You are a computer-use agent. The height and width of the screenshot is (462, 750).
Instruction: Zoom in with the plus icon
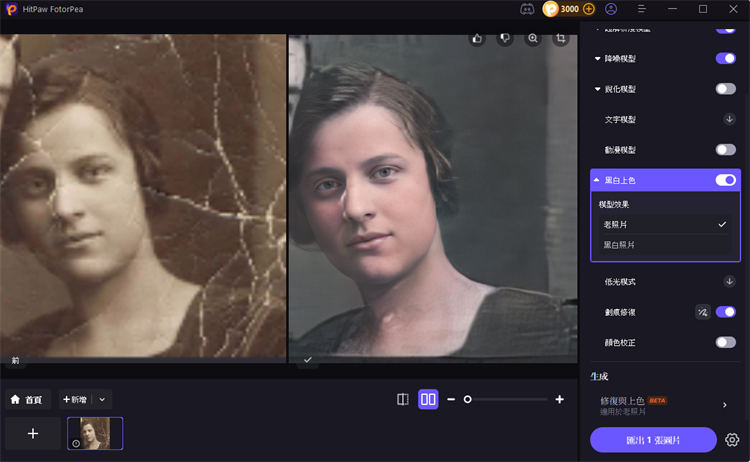tap(560, 399)
